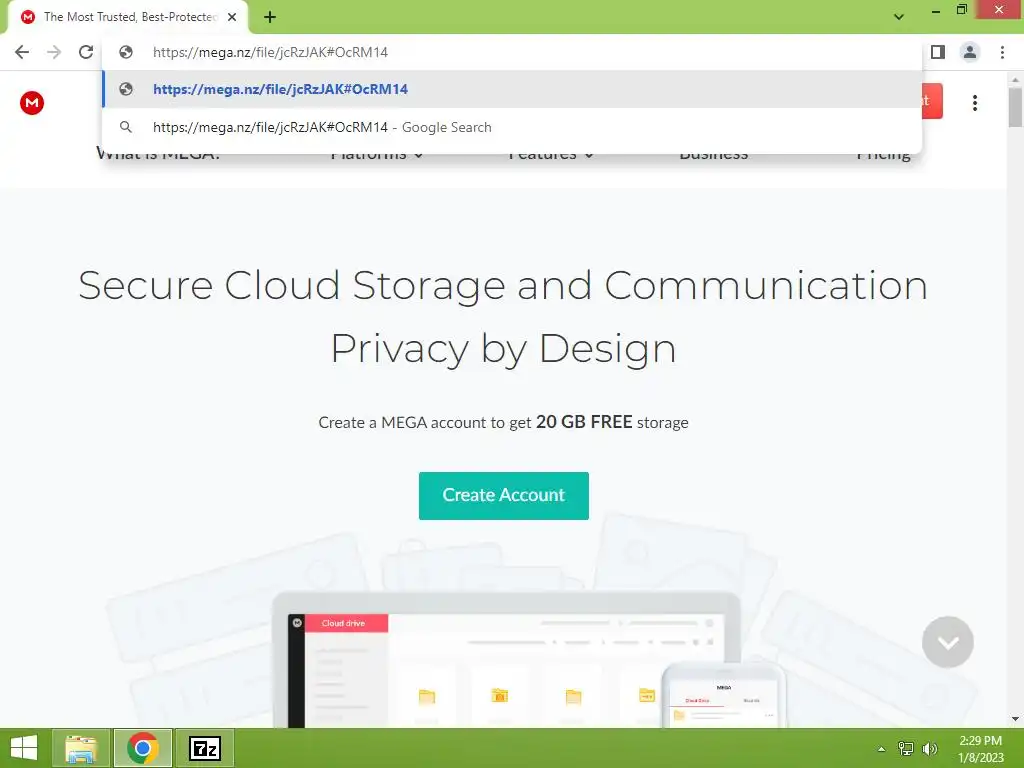This screenshot has height=768, width=1024.
Task: Click the Chrome taskbar icon
Action: (x=143, y=748)
